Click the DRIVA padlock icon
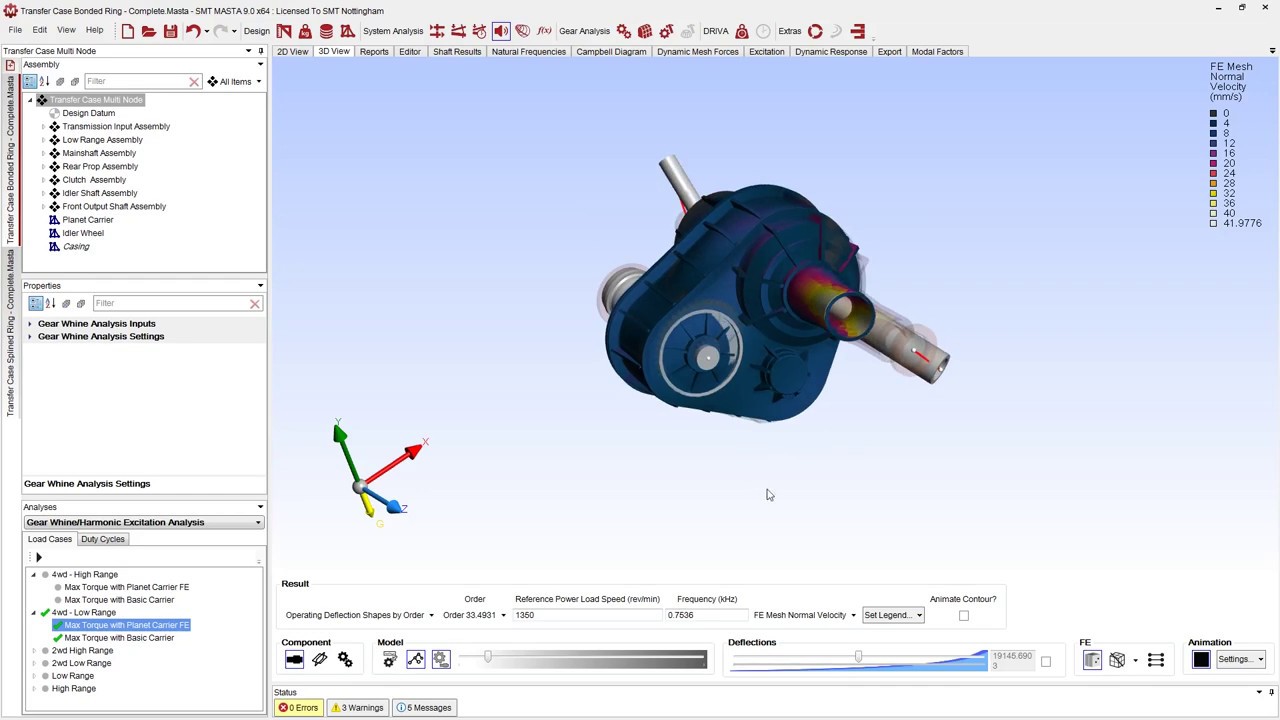1280x720 pixels. click(742, 31)
